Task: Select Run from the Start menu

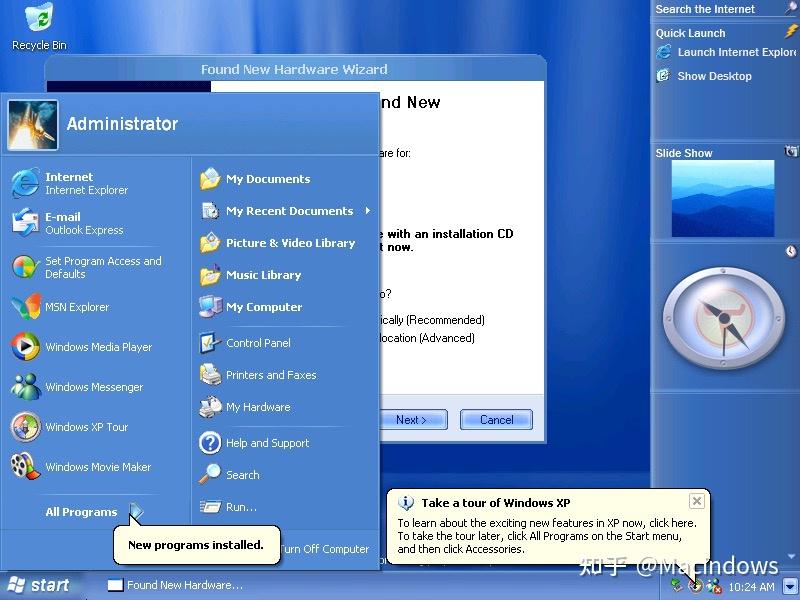Action: tap(241, 507)
